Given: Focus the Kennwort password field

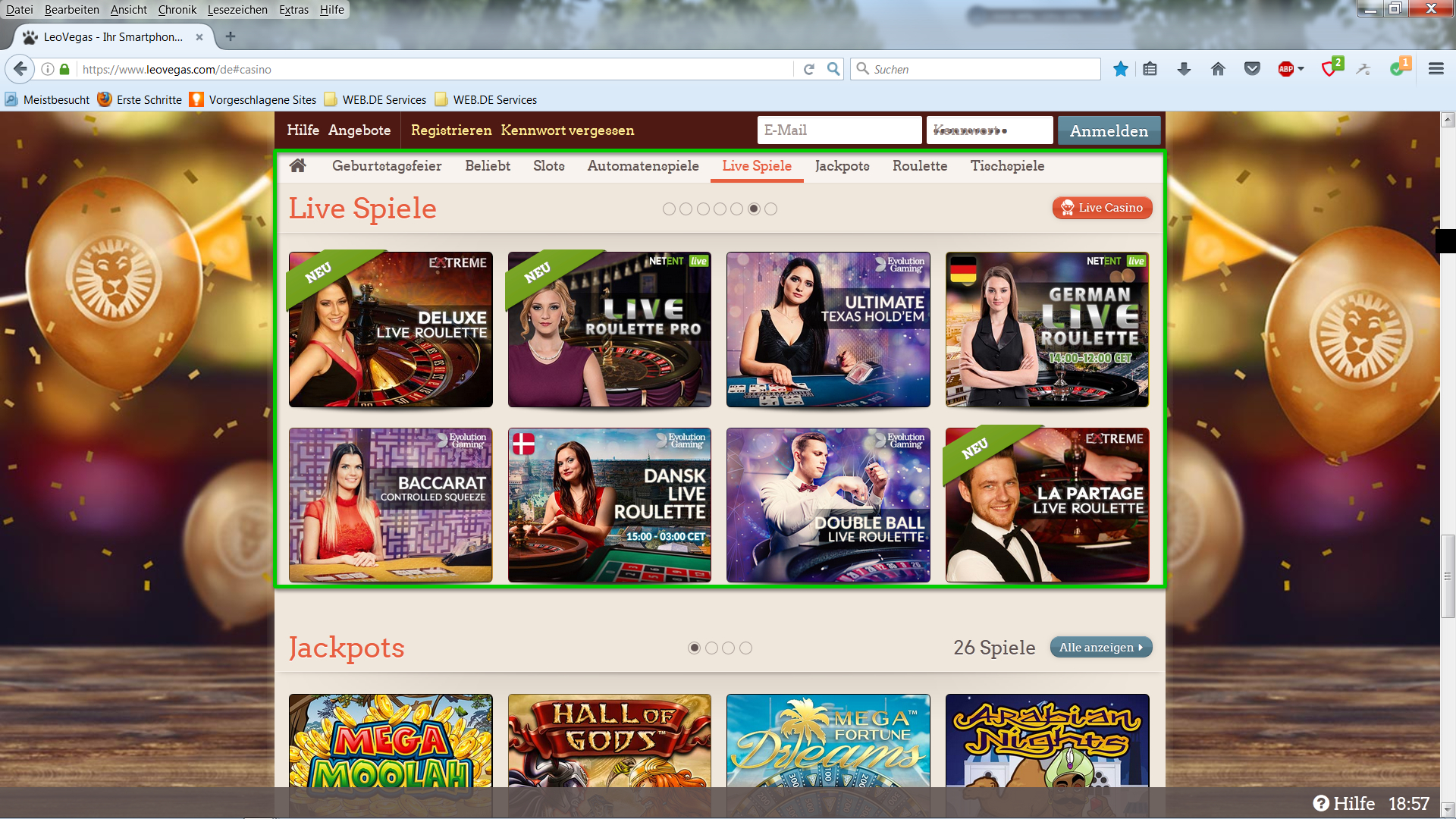Looking at the screenshot, I should pos(990,130).
